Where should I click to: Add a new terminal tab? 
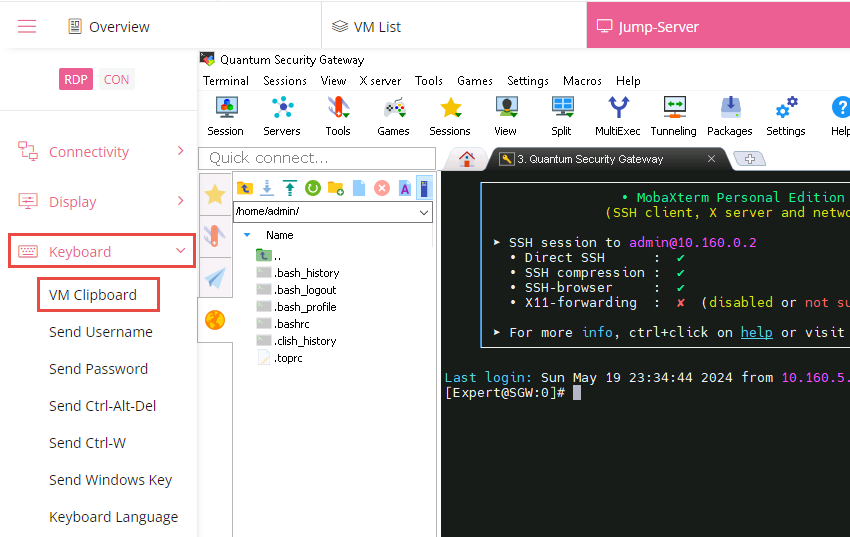coord(750,159)
